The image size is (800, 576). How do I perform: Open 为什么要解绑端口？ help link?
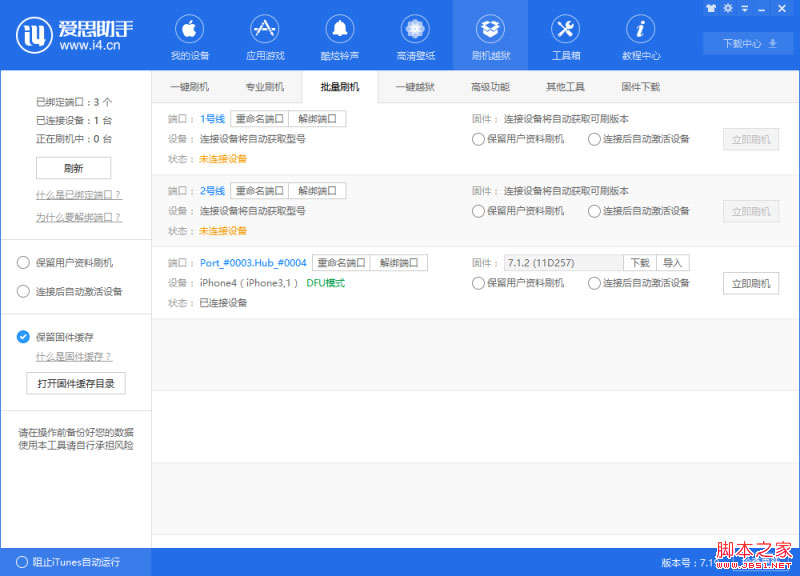79,217
